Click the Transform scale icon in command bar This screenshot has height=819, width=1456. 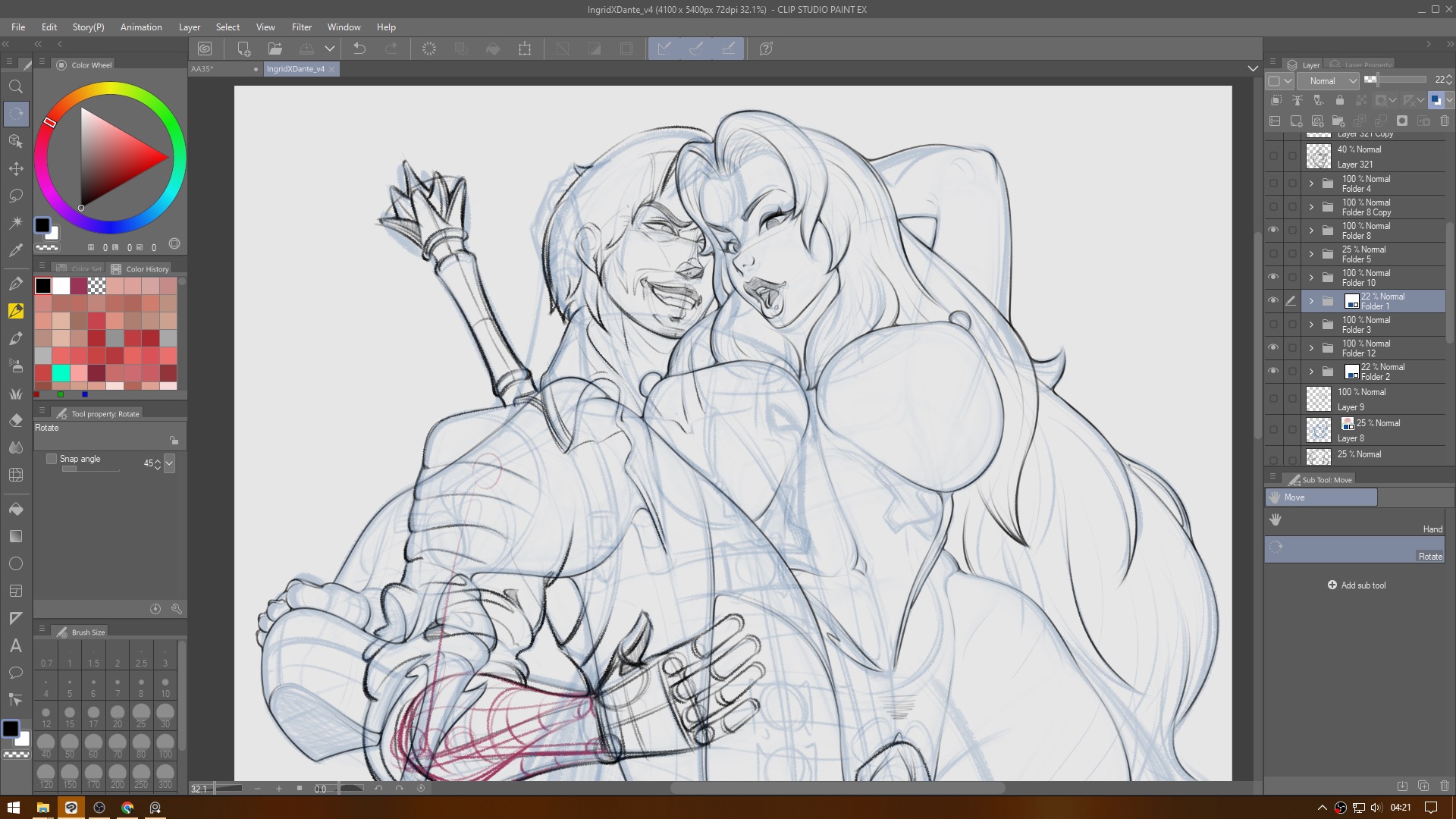[525, 49]
